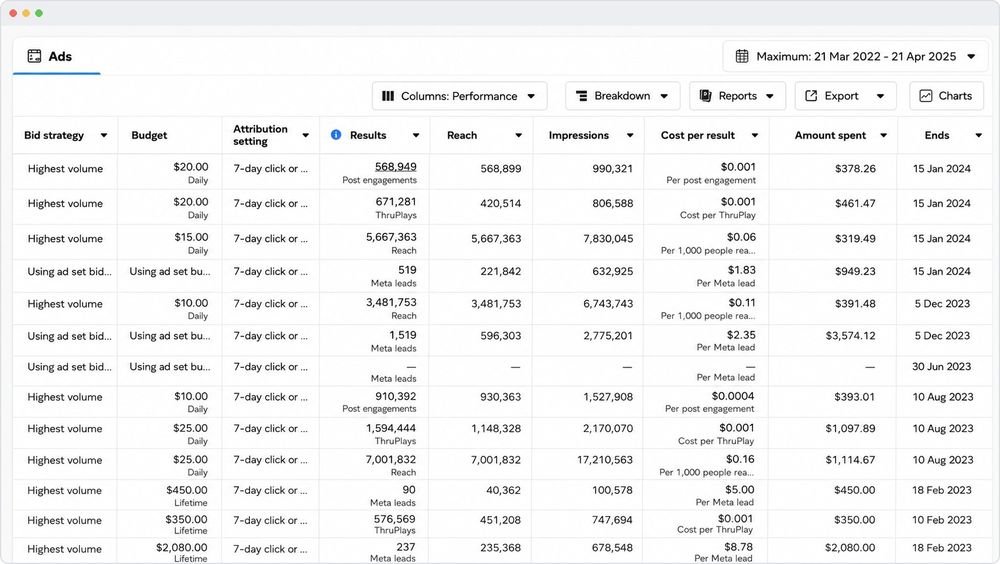Click the Budget column header
This screenshot has width=1000, height=564.
pos(149,135)
